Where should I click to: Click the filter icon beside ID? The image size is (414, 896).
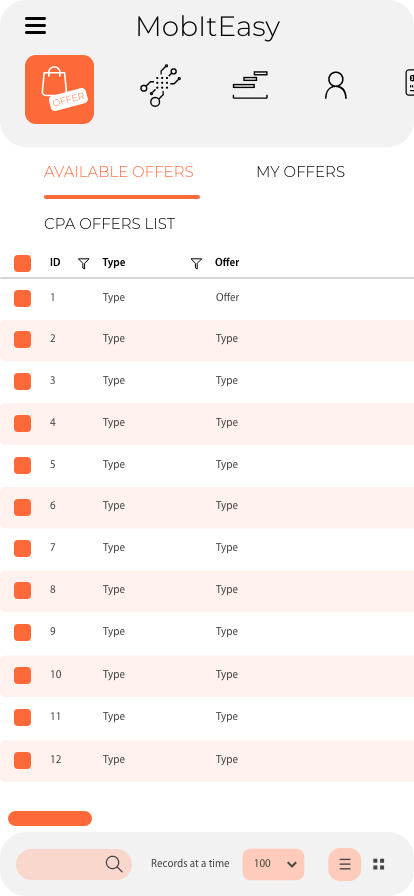83,263
